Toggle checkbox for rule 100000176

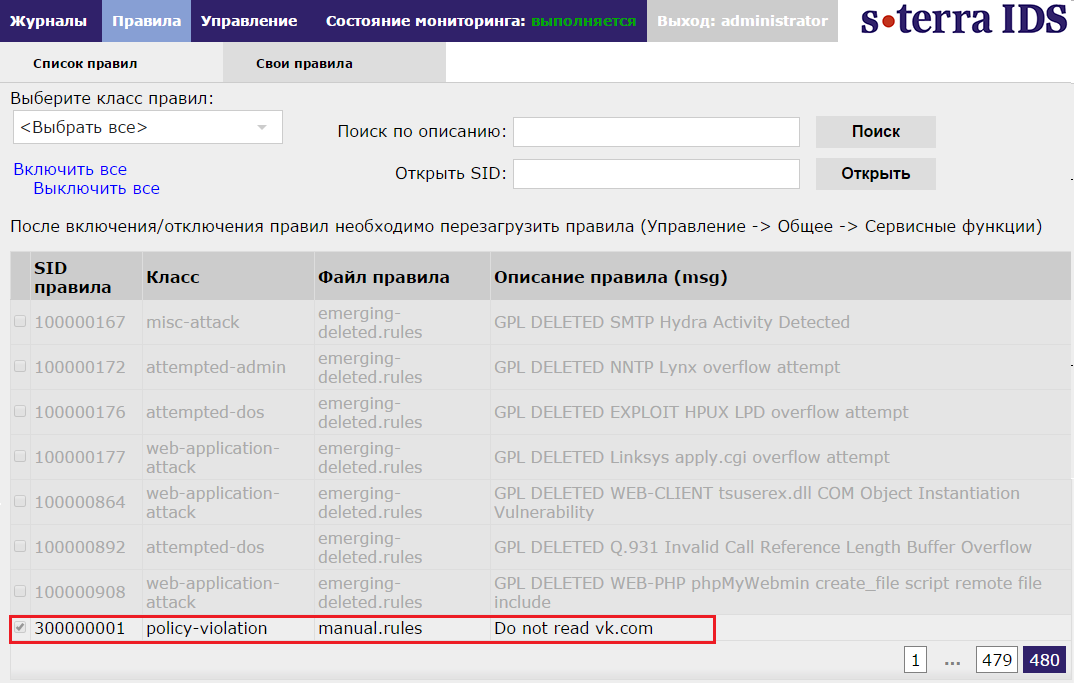coord(21,411)
